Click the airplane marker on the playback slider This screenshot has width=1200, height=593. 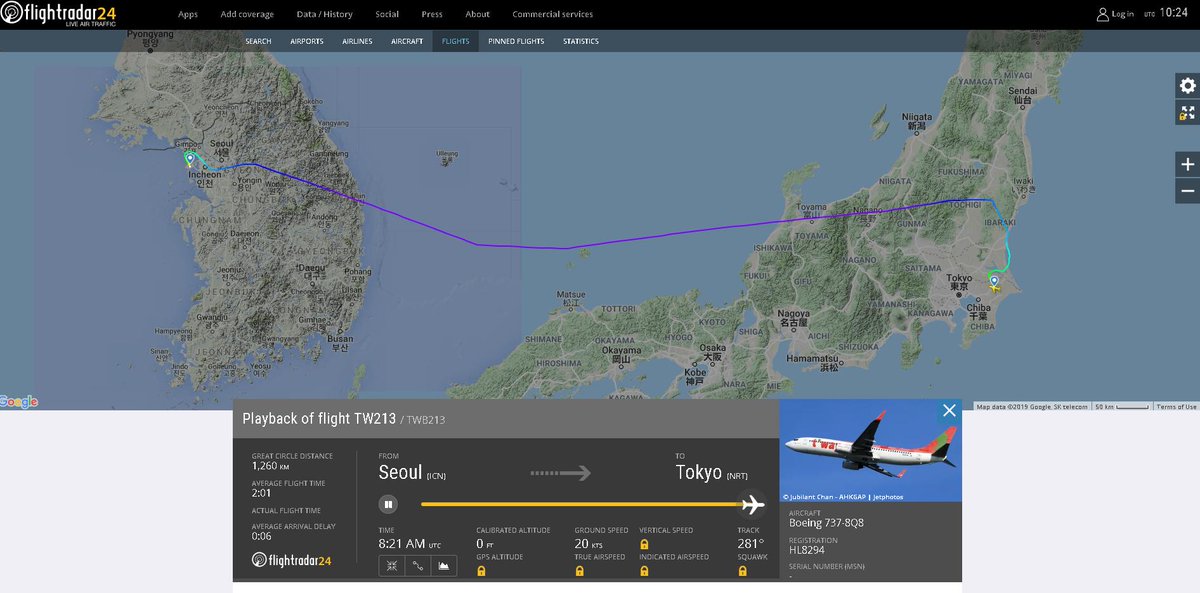tap(753, 504)
